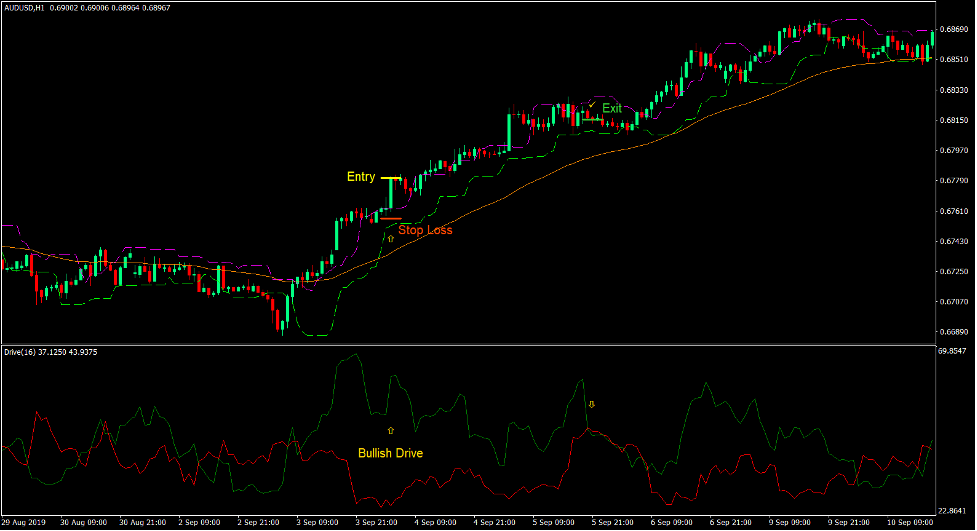This screenshot has width=977, height=531.
Task: Click the down arrow in the Drive indicator panel
Action: pyautogui.click(x=591, y=405)
